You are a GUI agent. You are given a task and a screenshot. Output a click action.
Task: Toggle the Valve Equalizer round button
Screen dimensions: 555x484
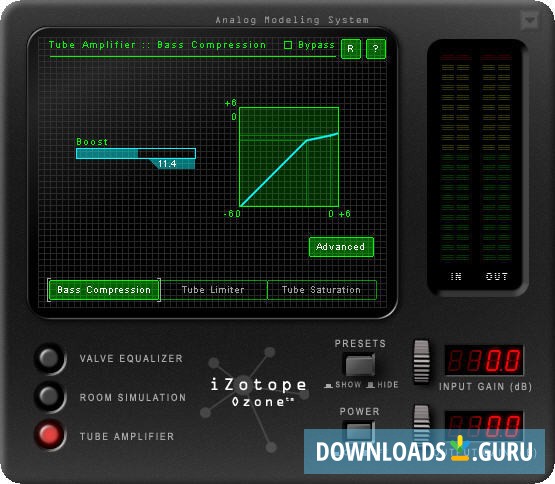tap(49, 358)
